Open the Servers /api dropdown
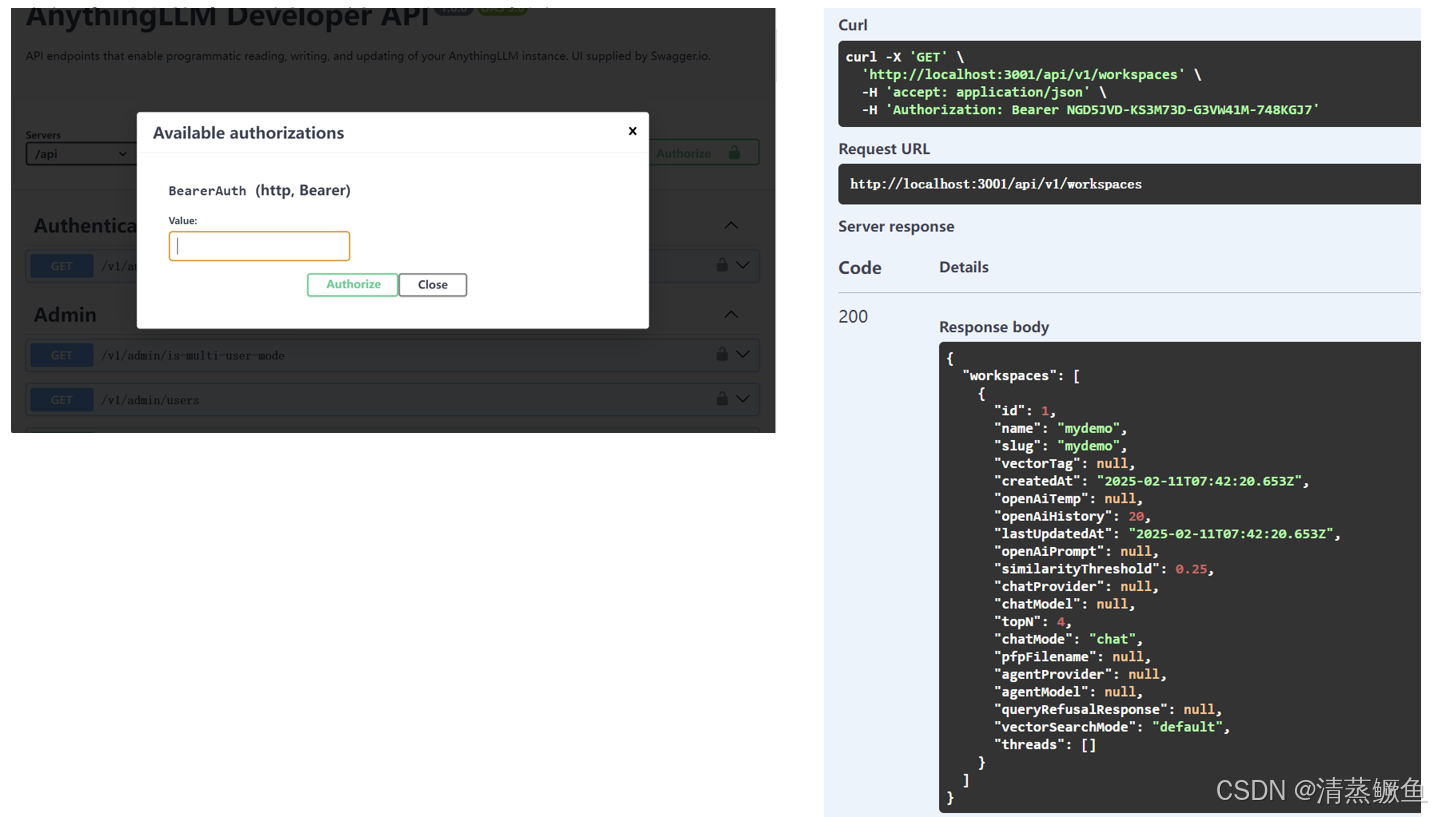Image resolution: width=1432 pixels, height=817 pixels. [81, 154]
